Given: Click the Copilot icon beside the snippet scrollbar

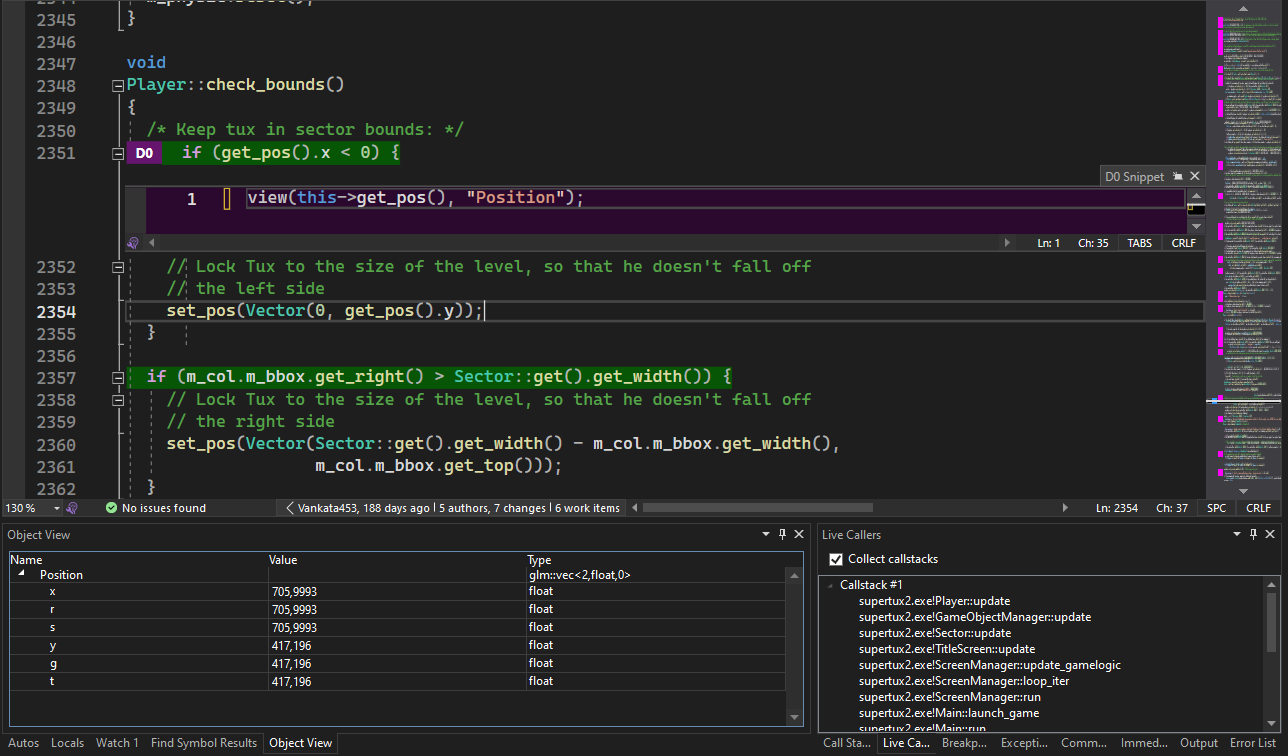Looking at the screenshot, I should [133, 242].
